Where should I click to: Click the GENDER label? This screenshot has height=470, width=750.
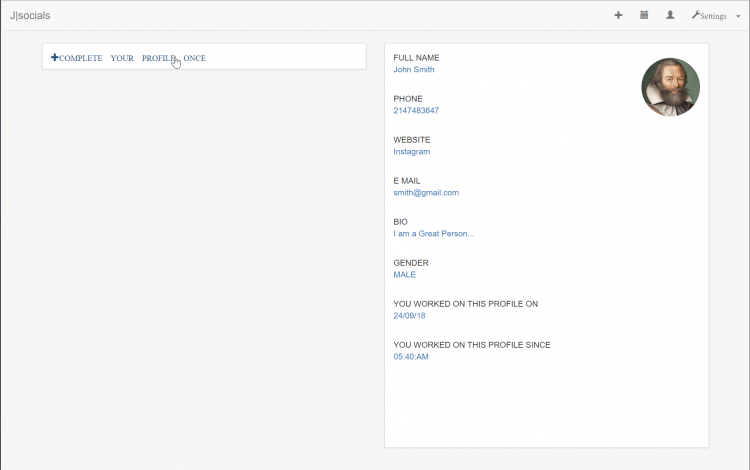(411, 263)
